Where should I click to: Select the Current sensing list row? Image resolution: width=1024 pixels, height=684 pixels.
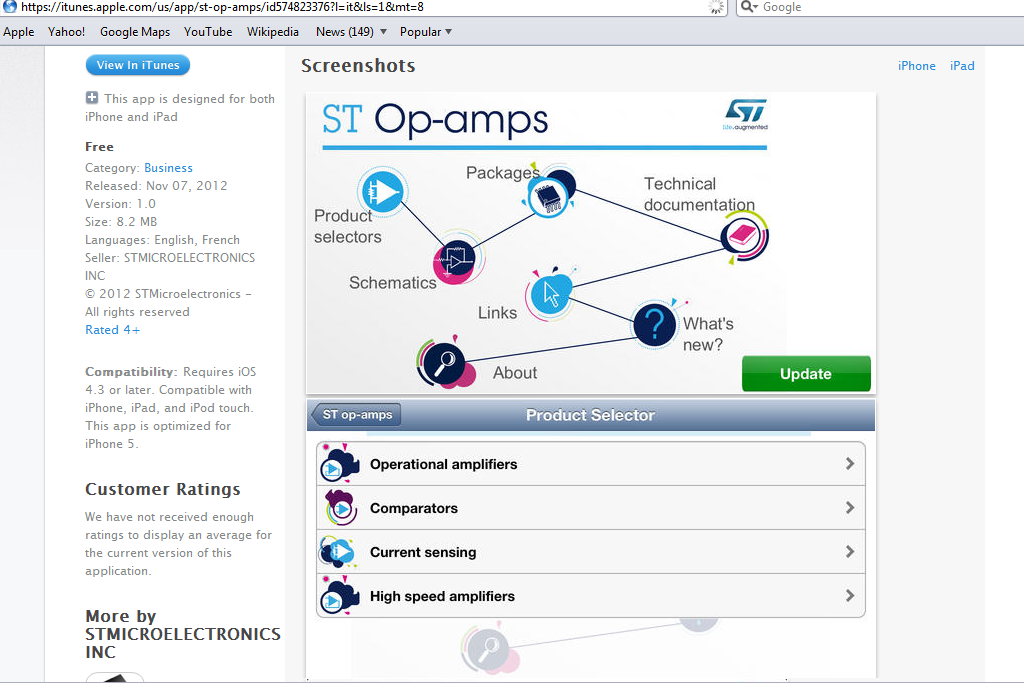click(x=590, y=552)
